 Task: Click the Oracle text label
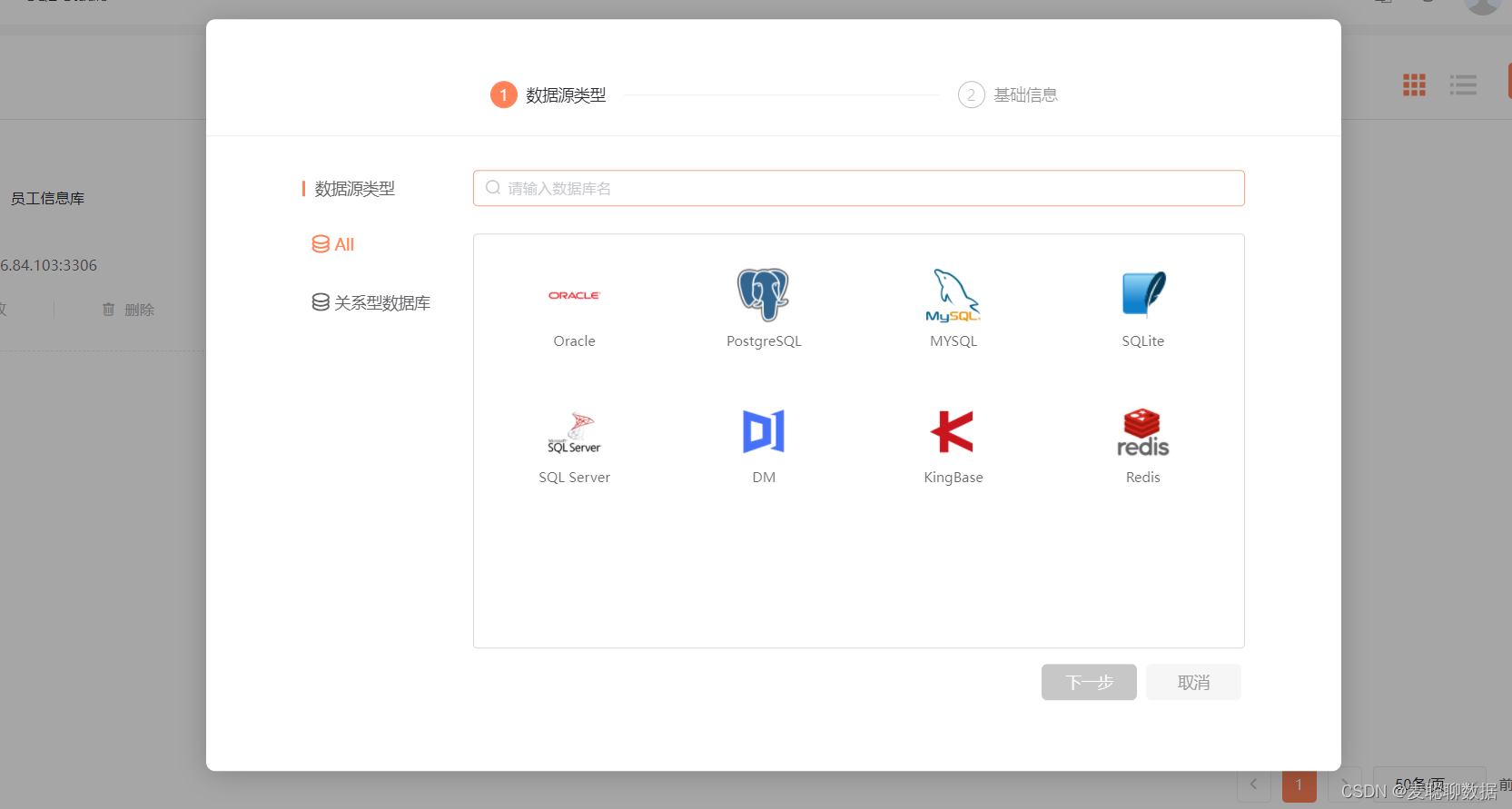[x=574, y=341]
